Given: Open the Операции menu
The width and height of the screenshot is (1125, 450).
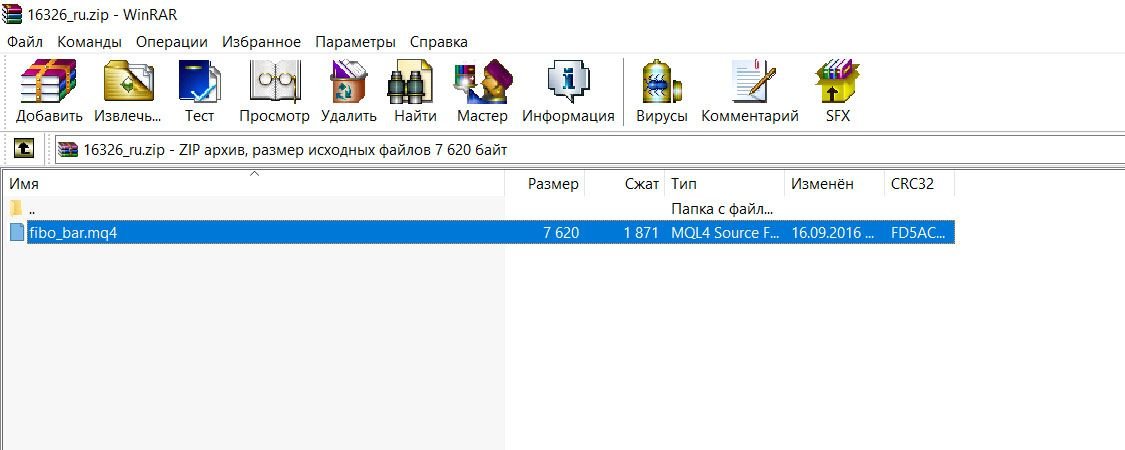Looking at the screenshot, I should tap(171, 42).
